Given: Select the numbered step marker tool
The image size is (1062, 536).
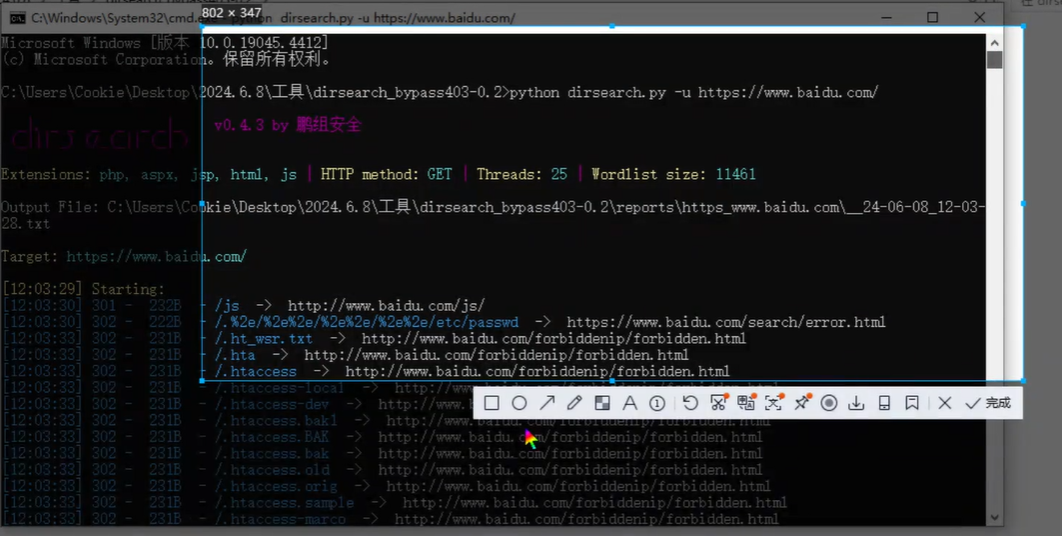Looking at the screenshot, I should (x=657, y=403).
